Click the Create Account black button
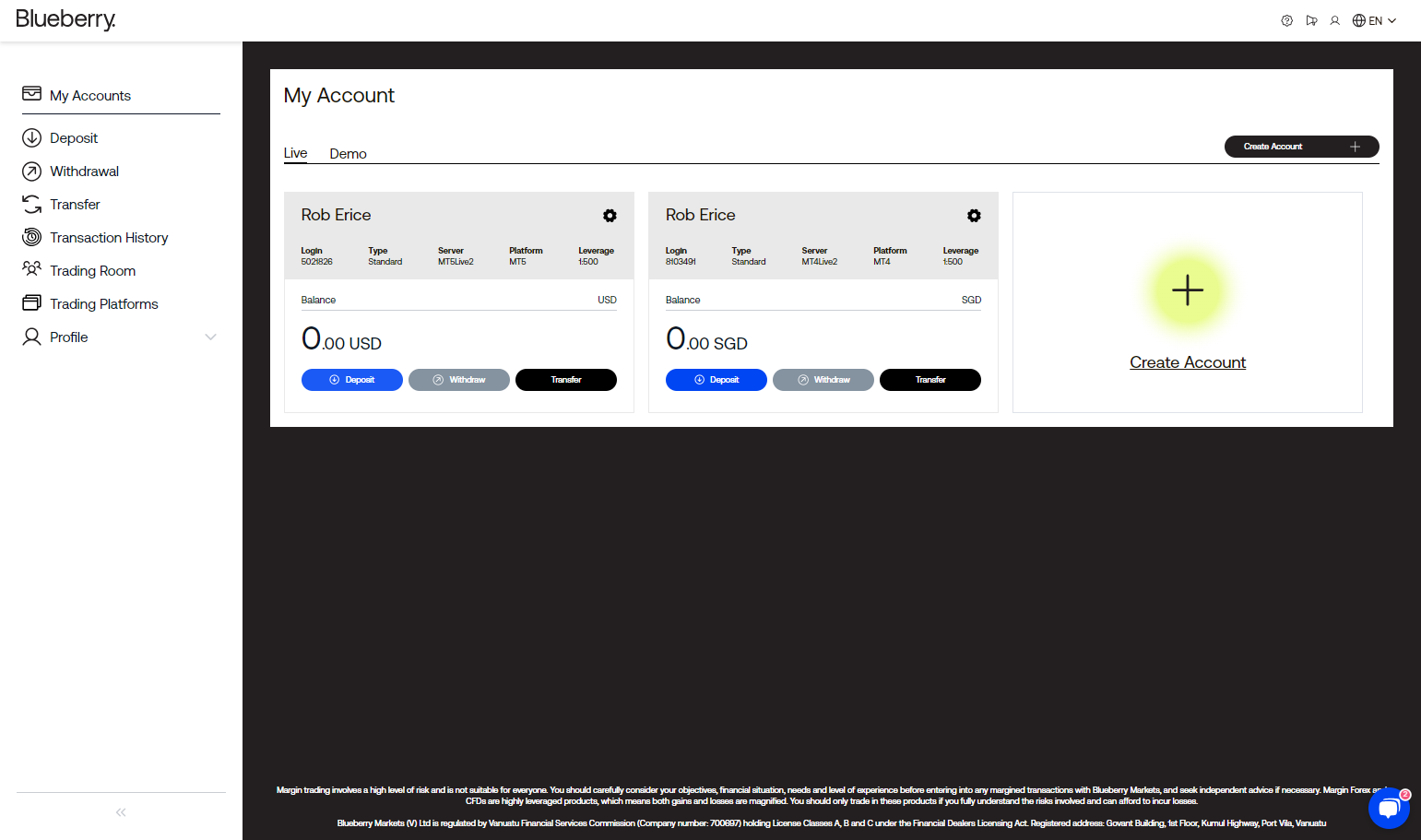Image resolution: width=1421 pixels, height=840 pixels. click(x=1301, y=147)
